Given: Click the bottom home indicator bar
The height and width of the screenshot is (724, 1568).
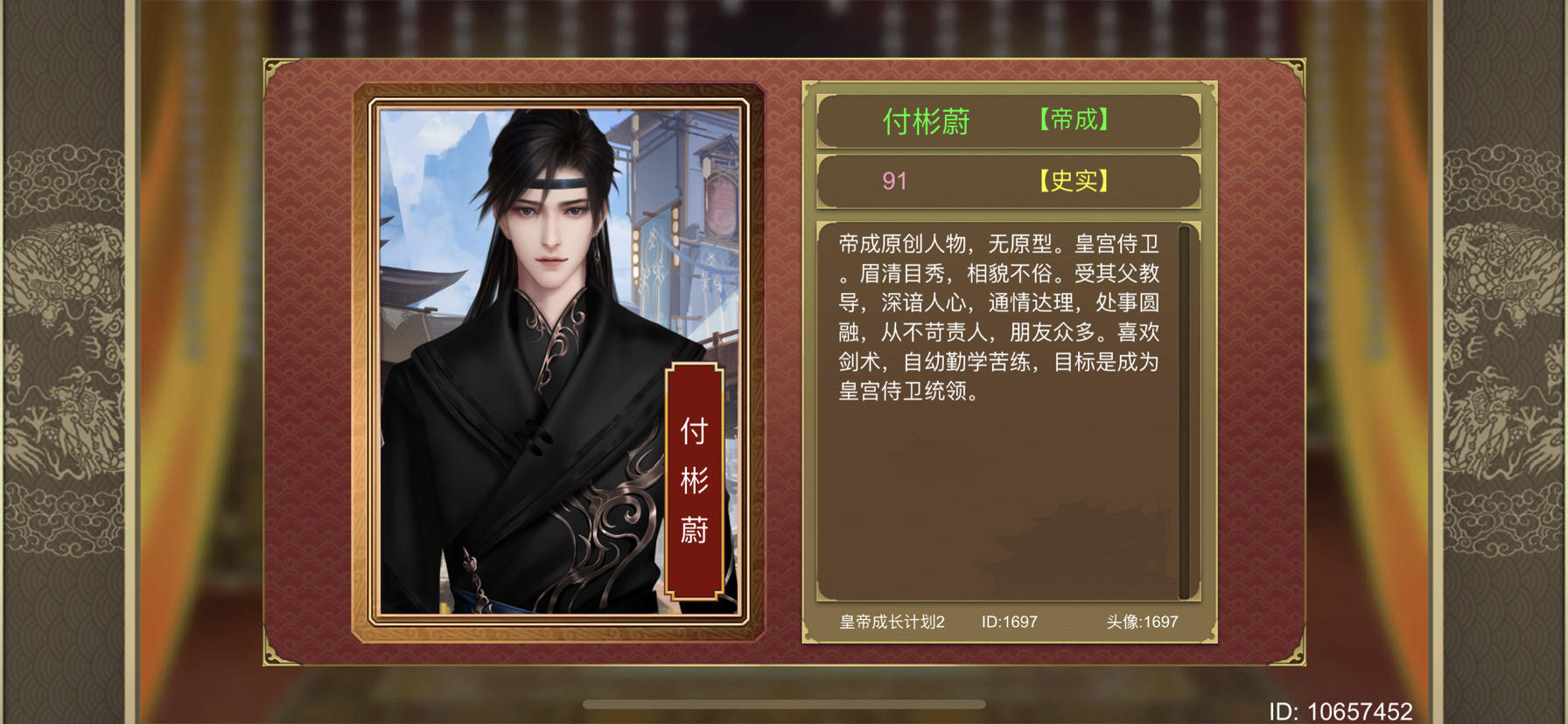Looking at the screenshot, I should point(784,704).
